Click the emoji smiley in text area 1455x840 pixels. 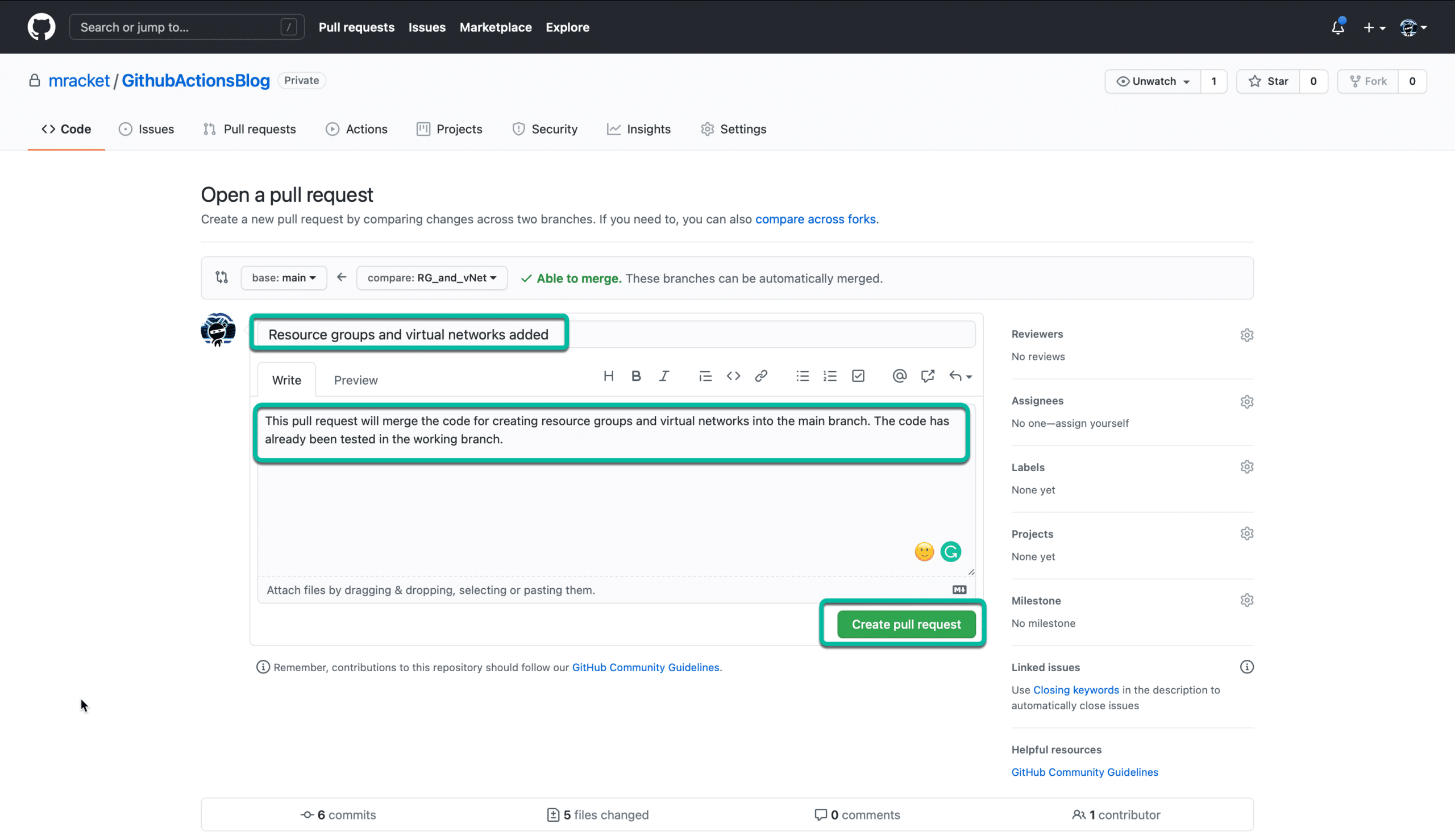(924, 551)
